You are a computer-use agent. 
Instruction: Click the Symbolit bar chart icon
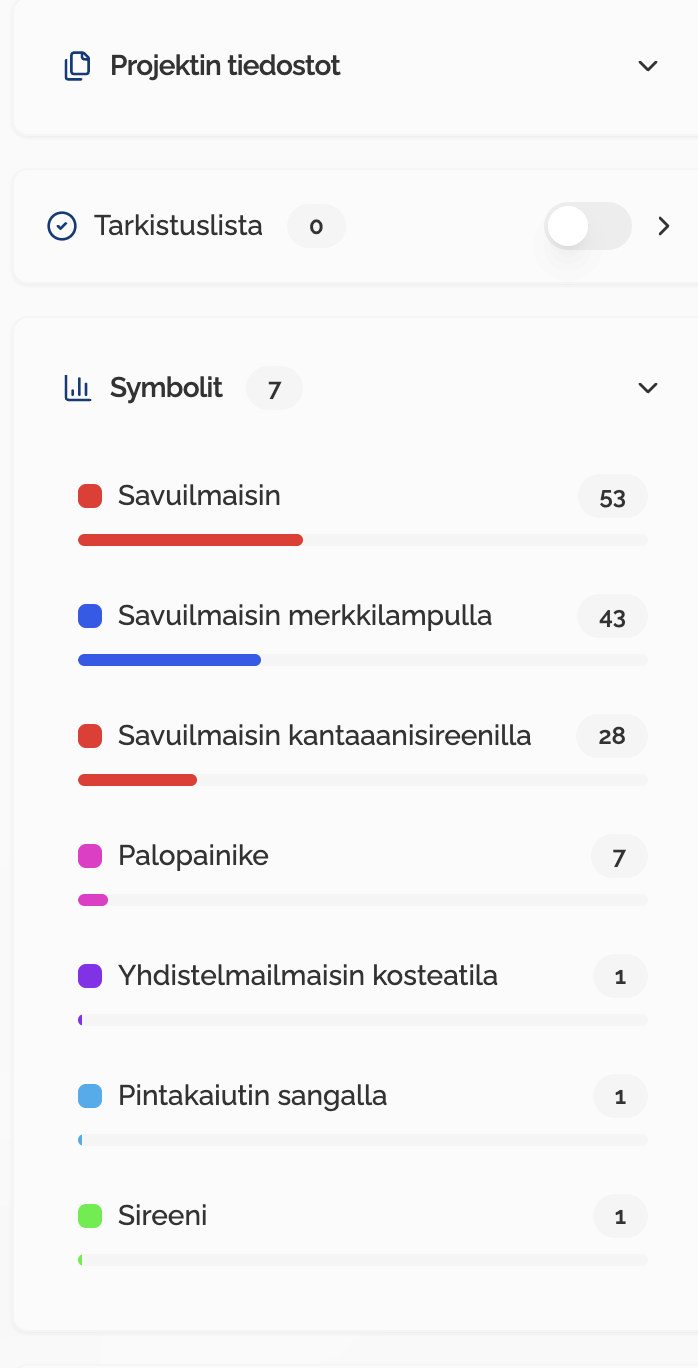pos(78,388)
